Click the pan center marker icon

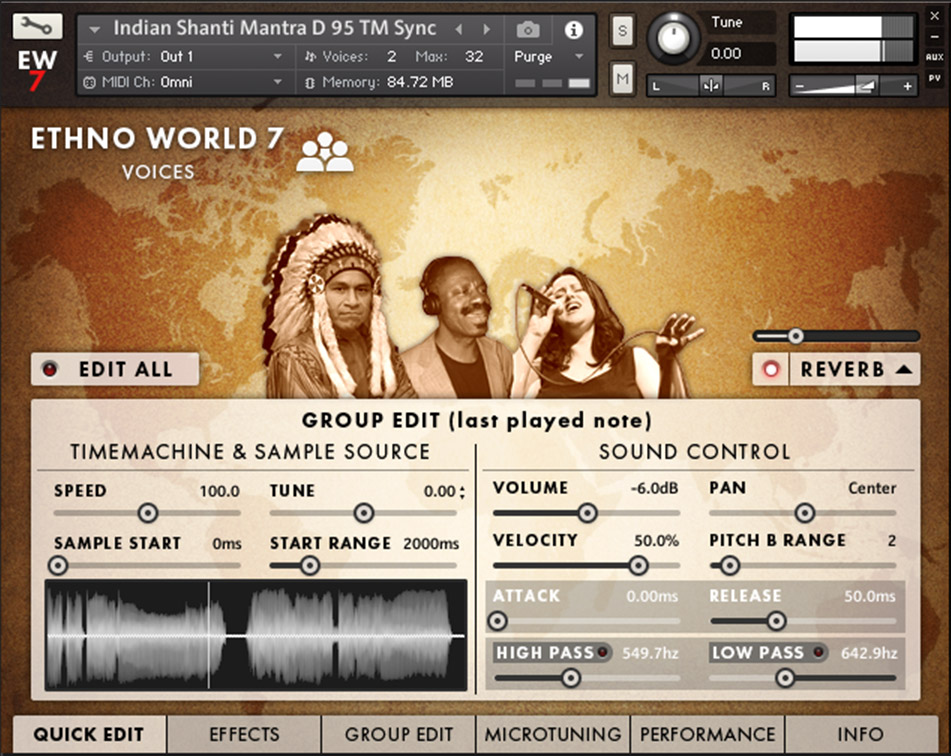point(711,86)
